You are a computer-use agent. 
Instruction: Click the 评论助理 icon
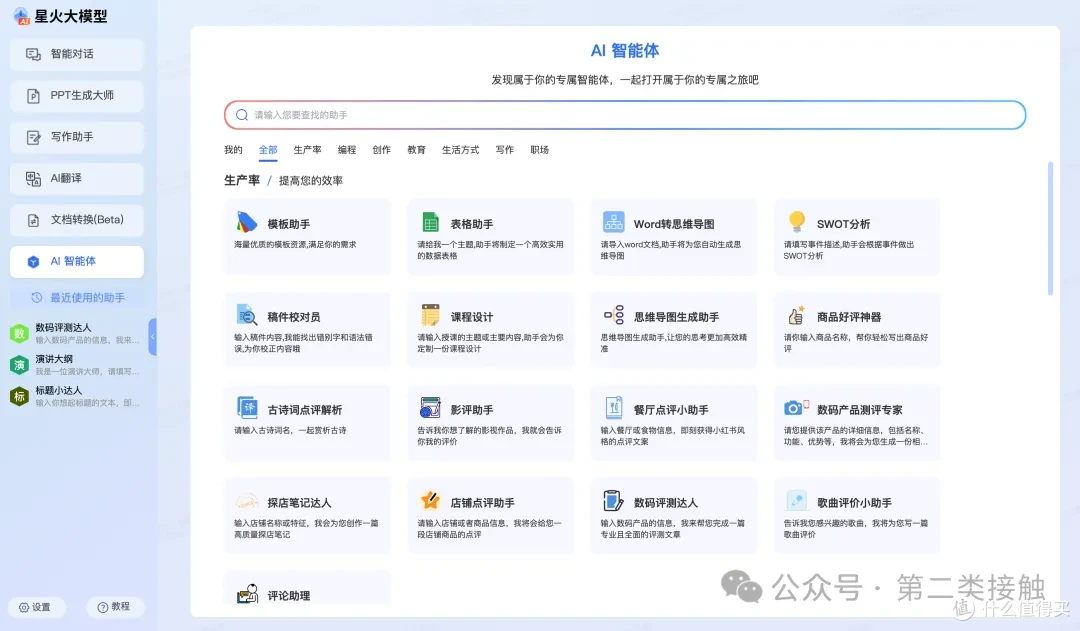click(247, 593)
